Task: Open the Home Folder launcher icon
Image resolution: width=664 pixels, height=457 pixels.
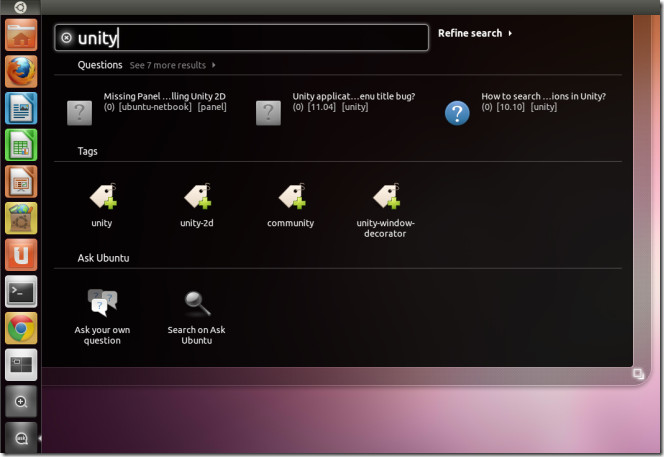Action: (x=21, y=35)
